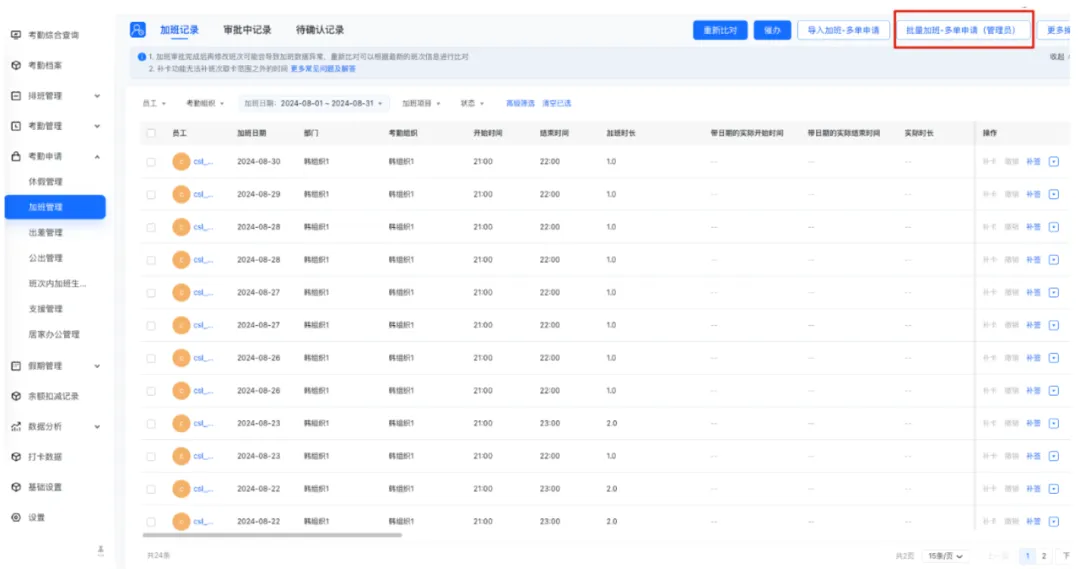Click 补签 in the 2024-08-30 row
The height and width of the screenshot is (569, 1080).
(1033, 162)
